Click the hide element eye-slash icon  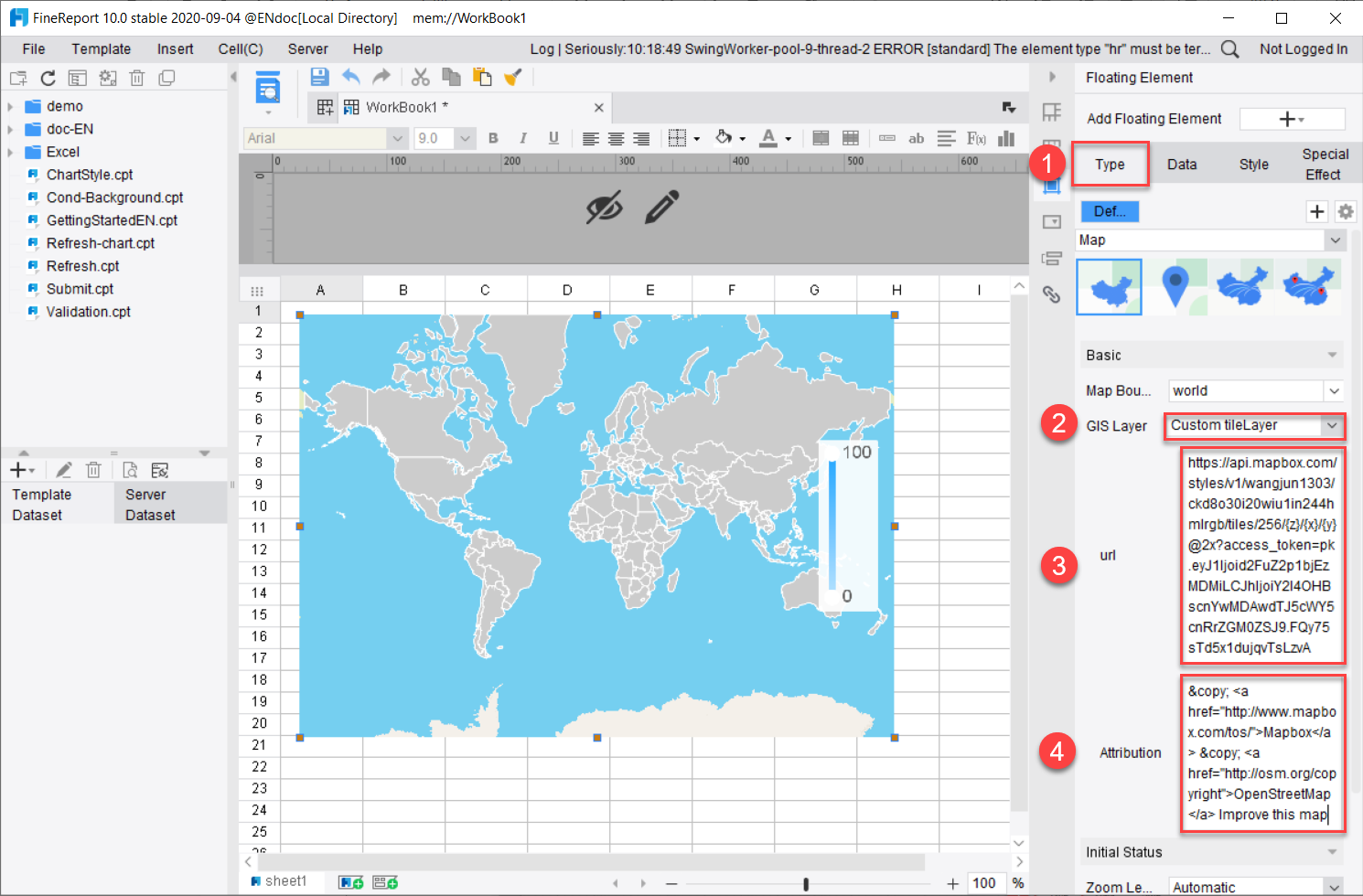pos(604,208)
